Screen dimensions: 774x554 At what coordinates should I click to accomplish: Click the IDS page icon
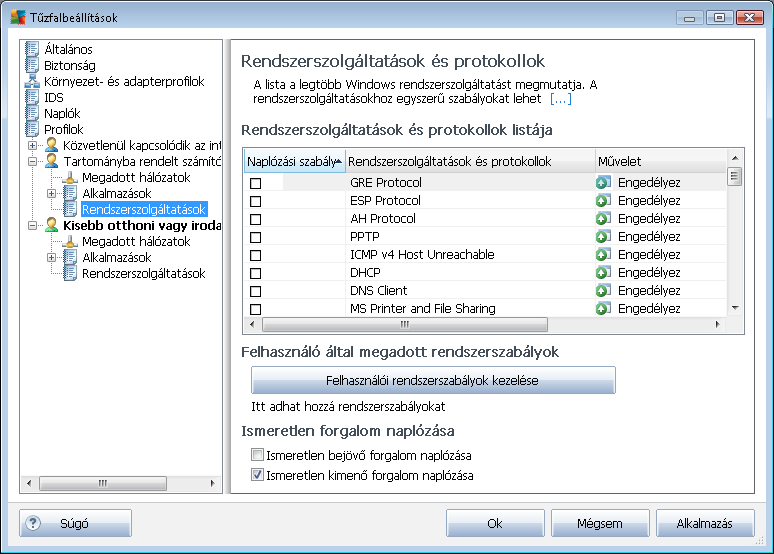click(x=32, y=97)
